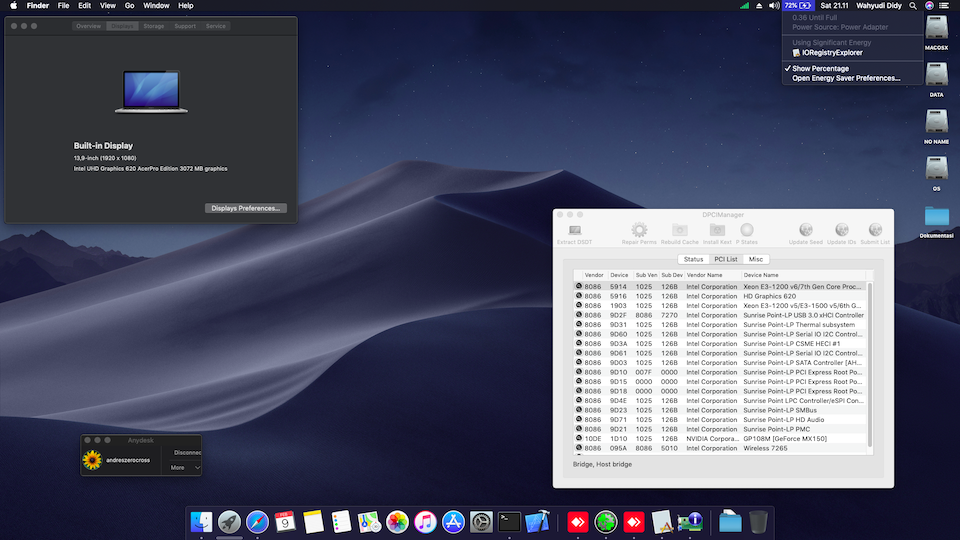Viewport: 960px width, 540px height.
Task: Open the File menu
Action: pyautogui.click(x=63, y=6)
